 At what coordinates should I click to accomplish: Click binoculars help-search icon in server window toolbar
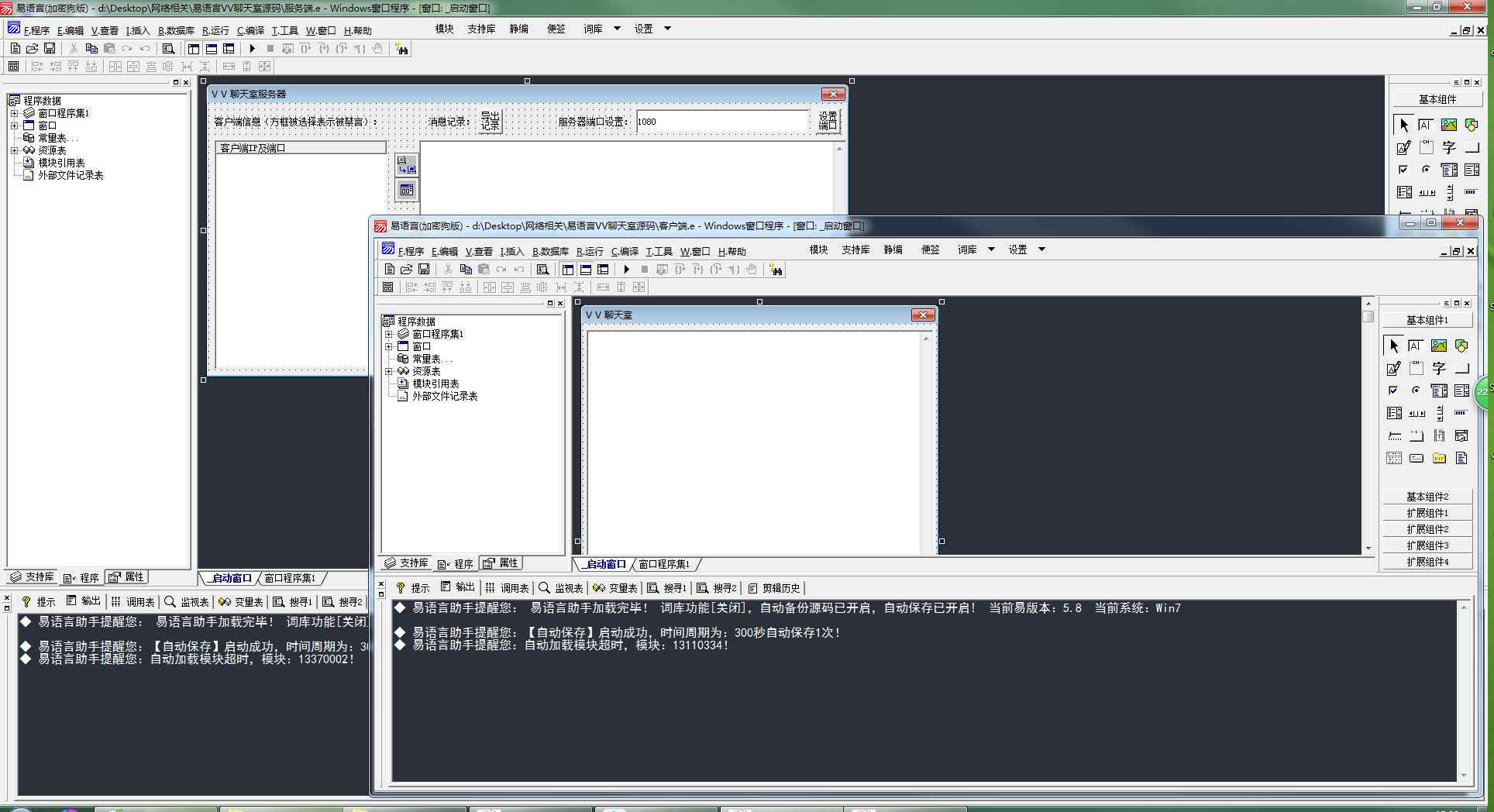[401, 48]
